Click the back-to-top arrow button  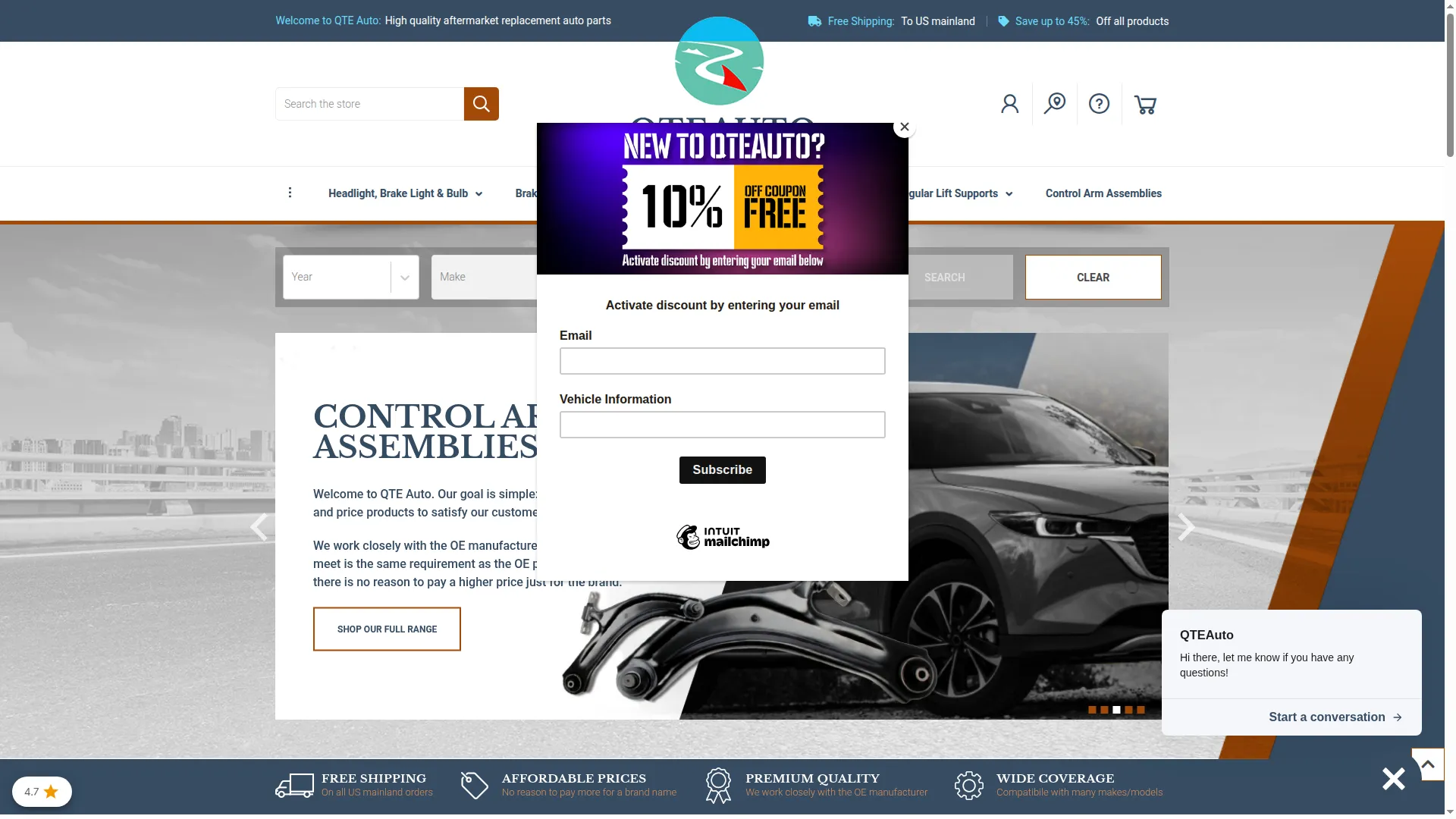(x=1427, y=764)
